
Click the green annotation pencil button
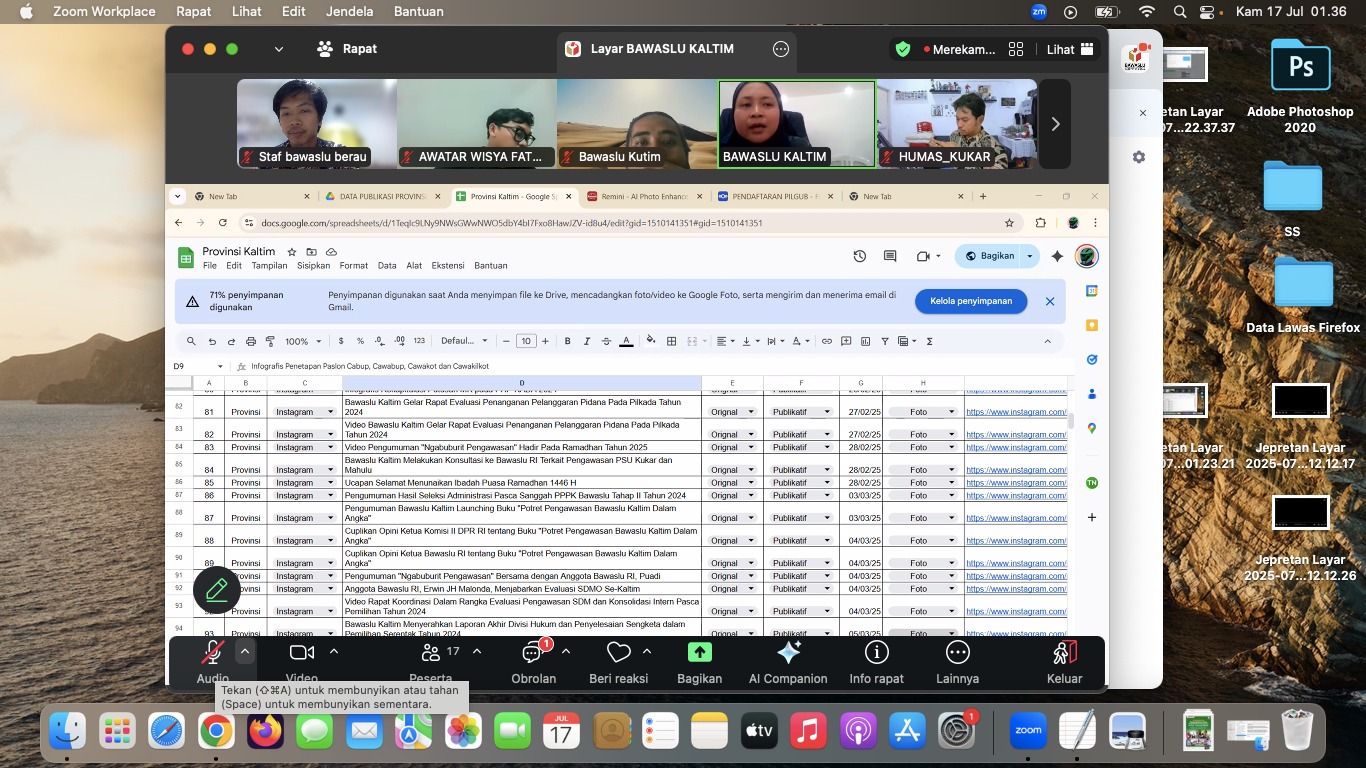click(x=217, y=589)
